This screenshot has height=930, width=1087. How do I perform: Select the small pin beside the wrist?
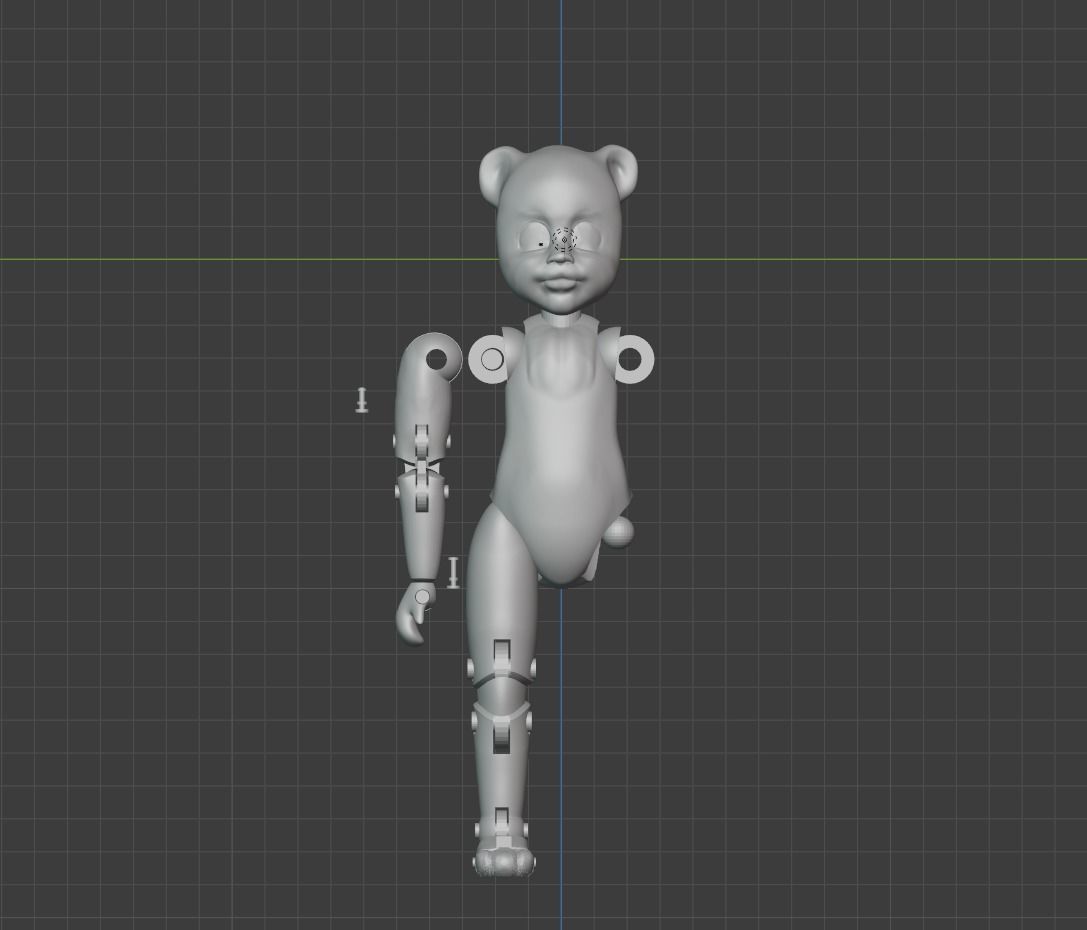(453, 572)
